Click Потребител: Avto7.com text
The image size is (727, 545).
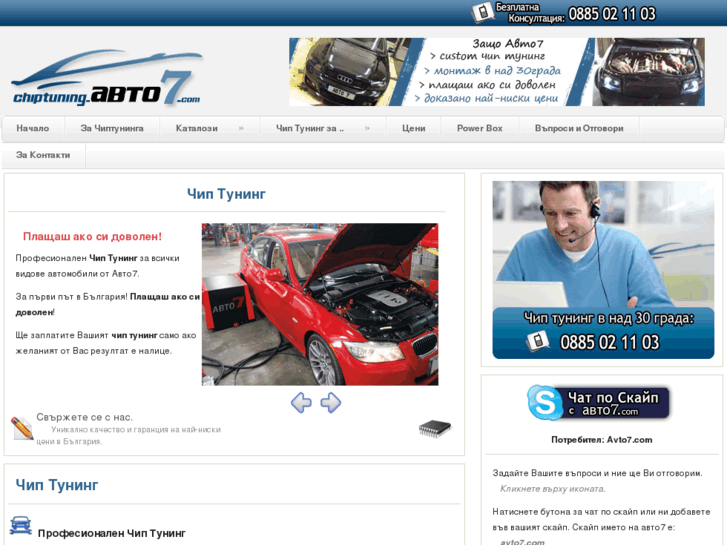coord(601,440)
